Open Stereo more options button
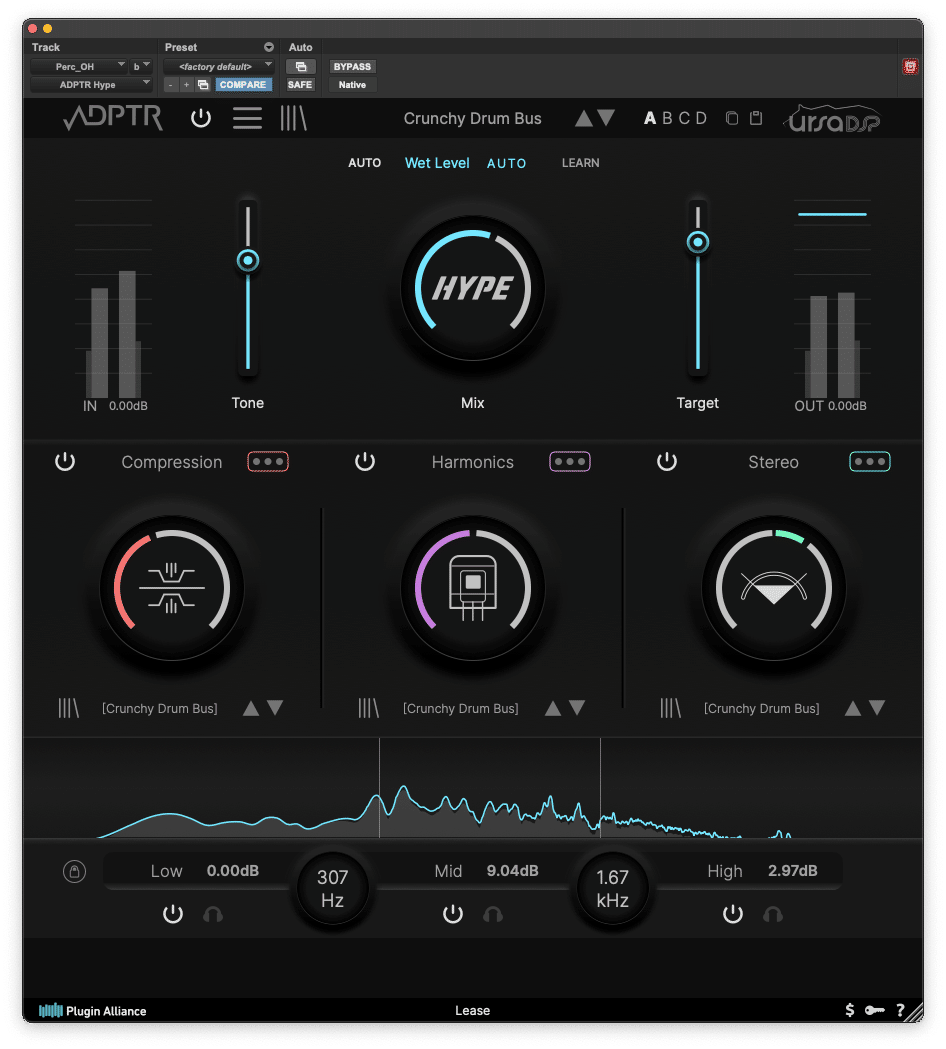 click(870, 462)
